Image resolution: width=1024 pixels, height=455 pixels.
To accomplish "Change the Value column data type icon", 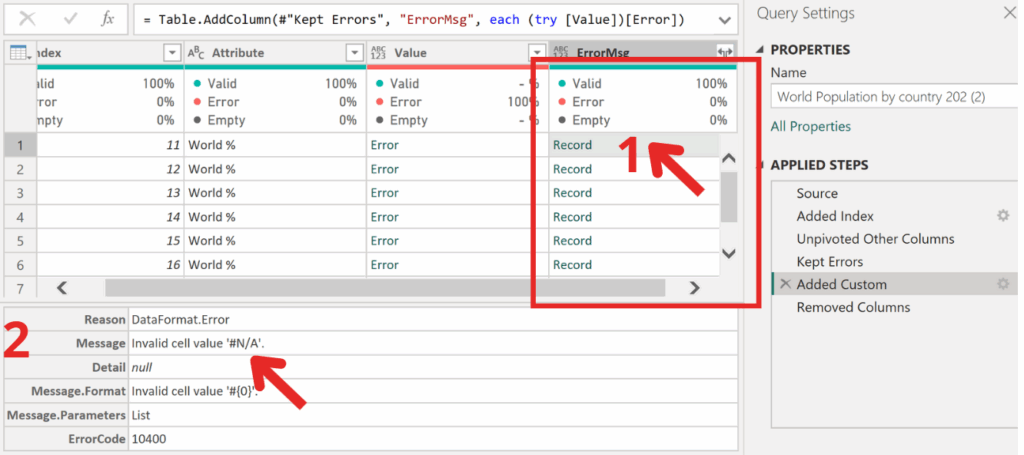I will coord(378,53).
